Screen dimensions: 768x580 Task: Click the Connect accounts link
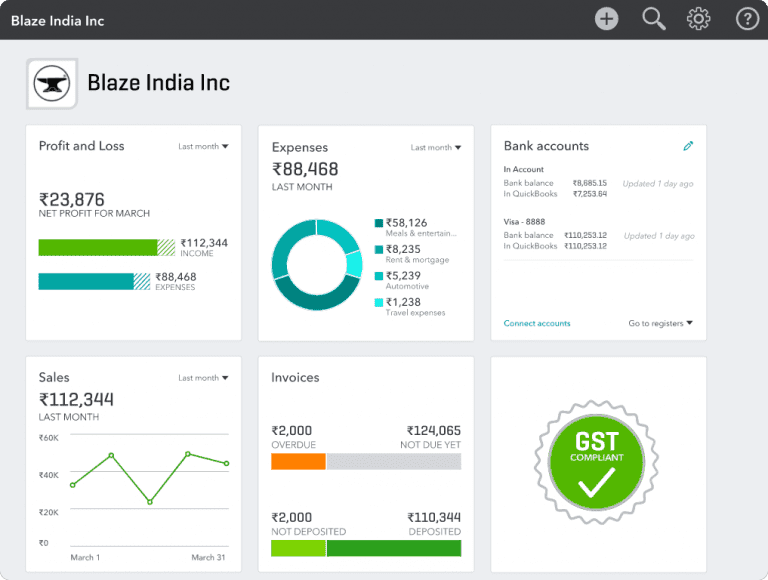[537, 323]
